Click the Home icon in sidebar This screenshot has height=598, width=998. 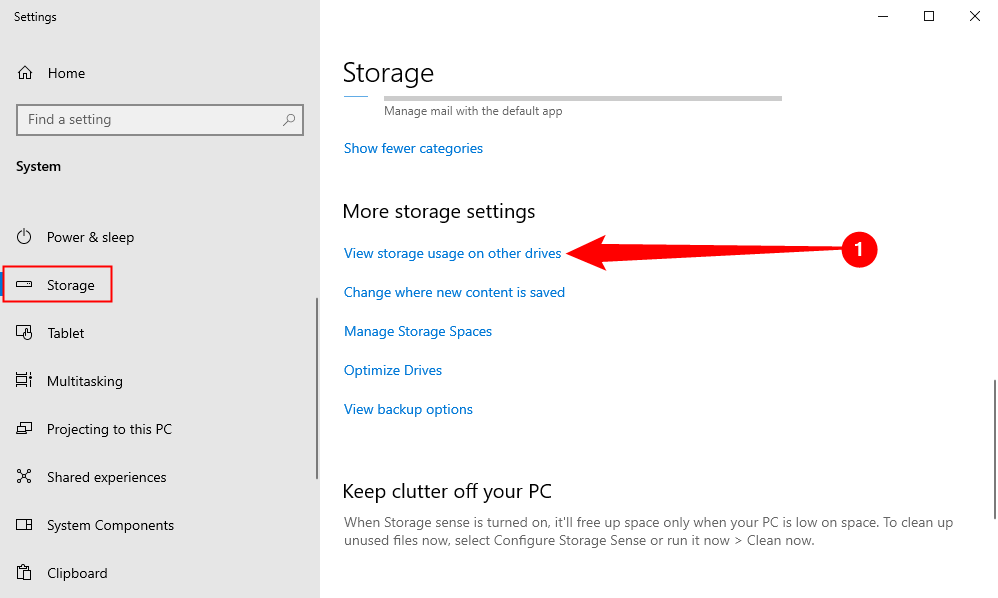pos(25,73)
